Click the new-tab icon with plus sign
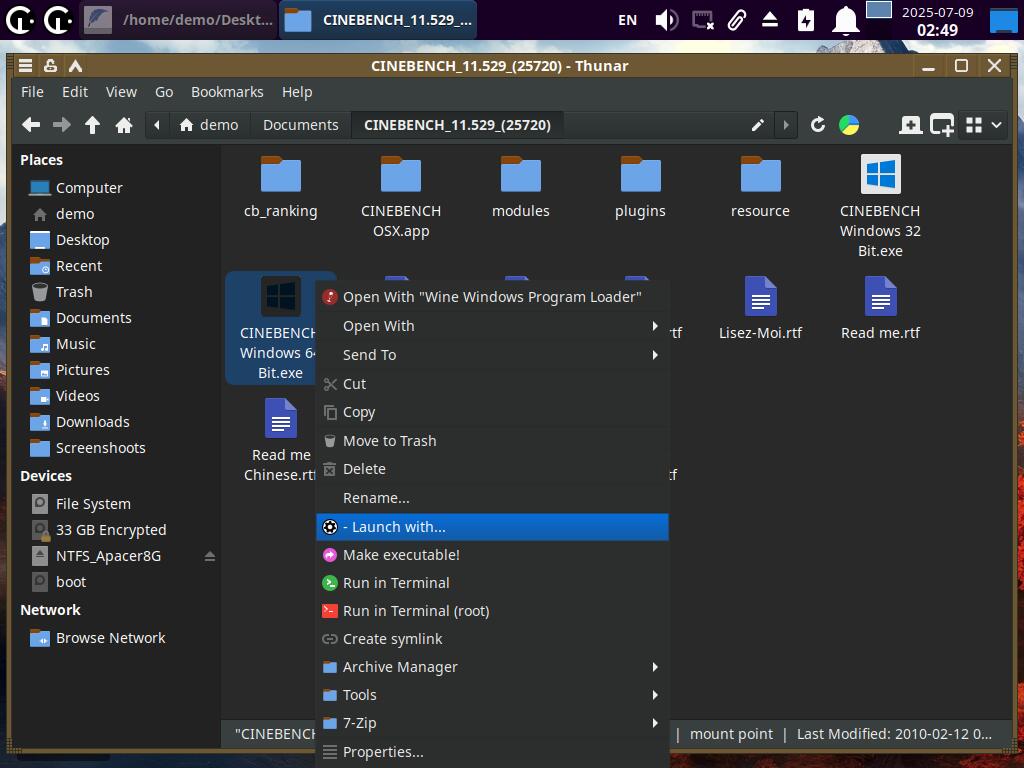The height and width of the screenshot is (768, 1024). (910, 125)
